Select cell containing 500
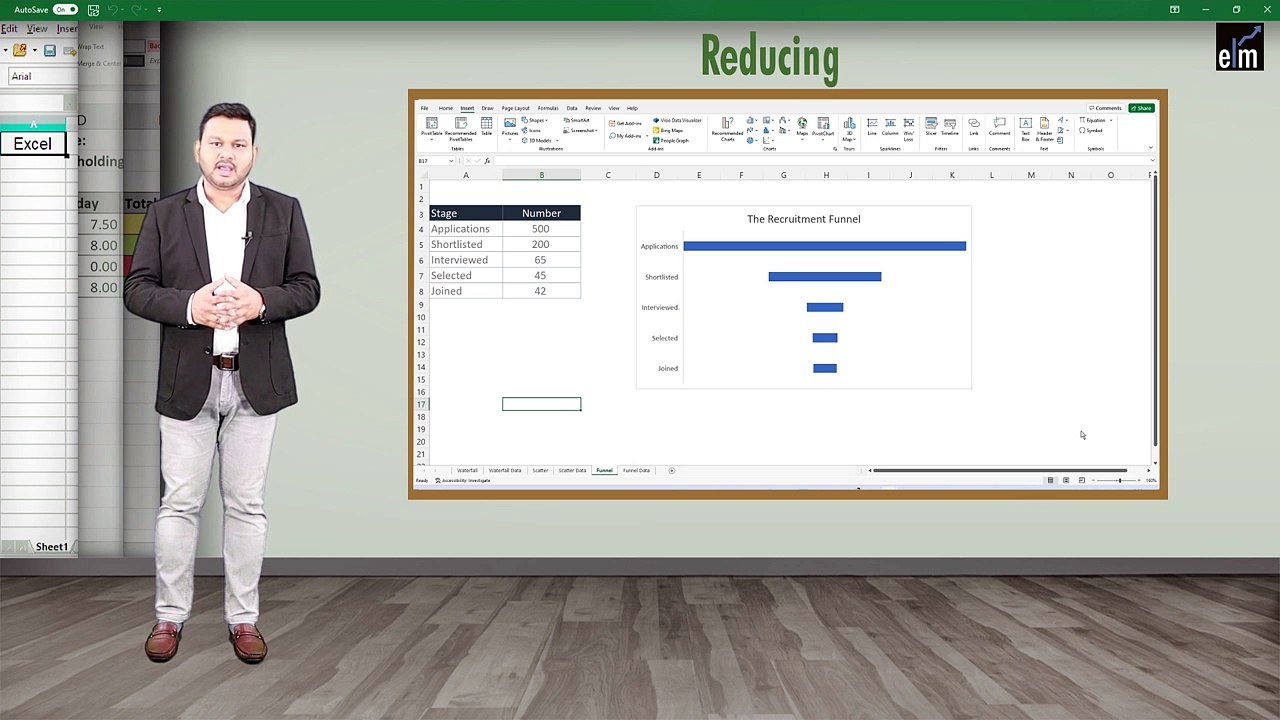 541,229
